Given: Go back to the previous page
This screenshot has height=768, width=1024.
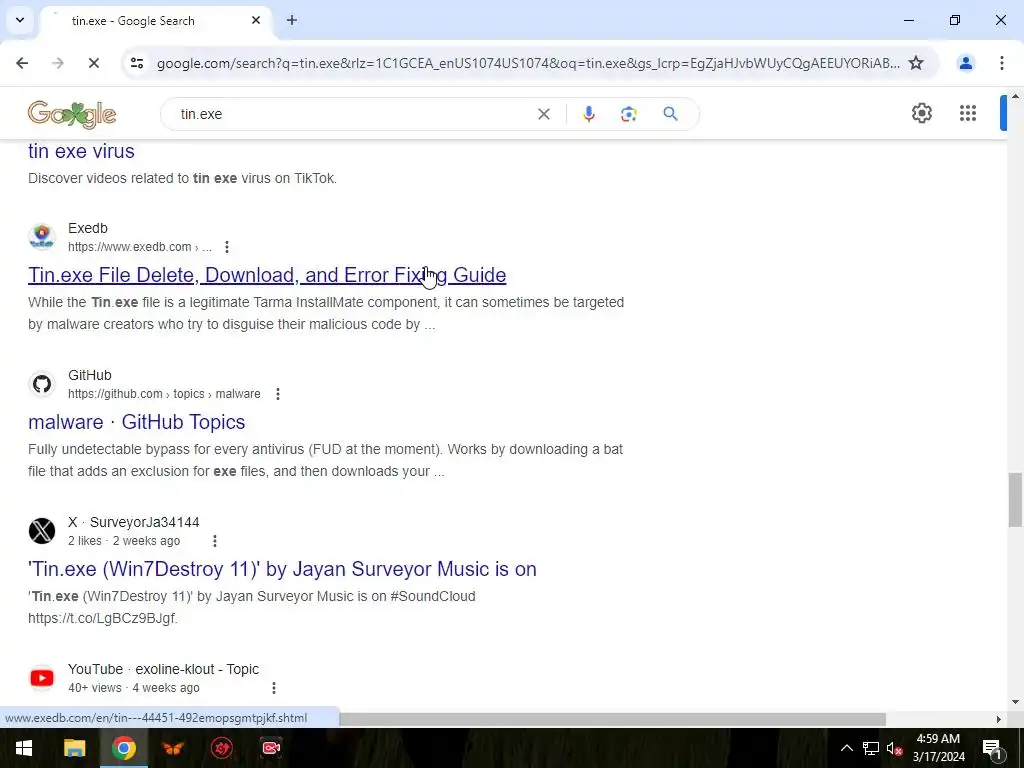Looking at the screenshot, I should [22, 63].
